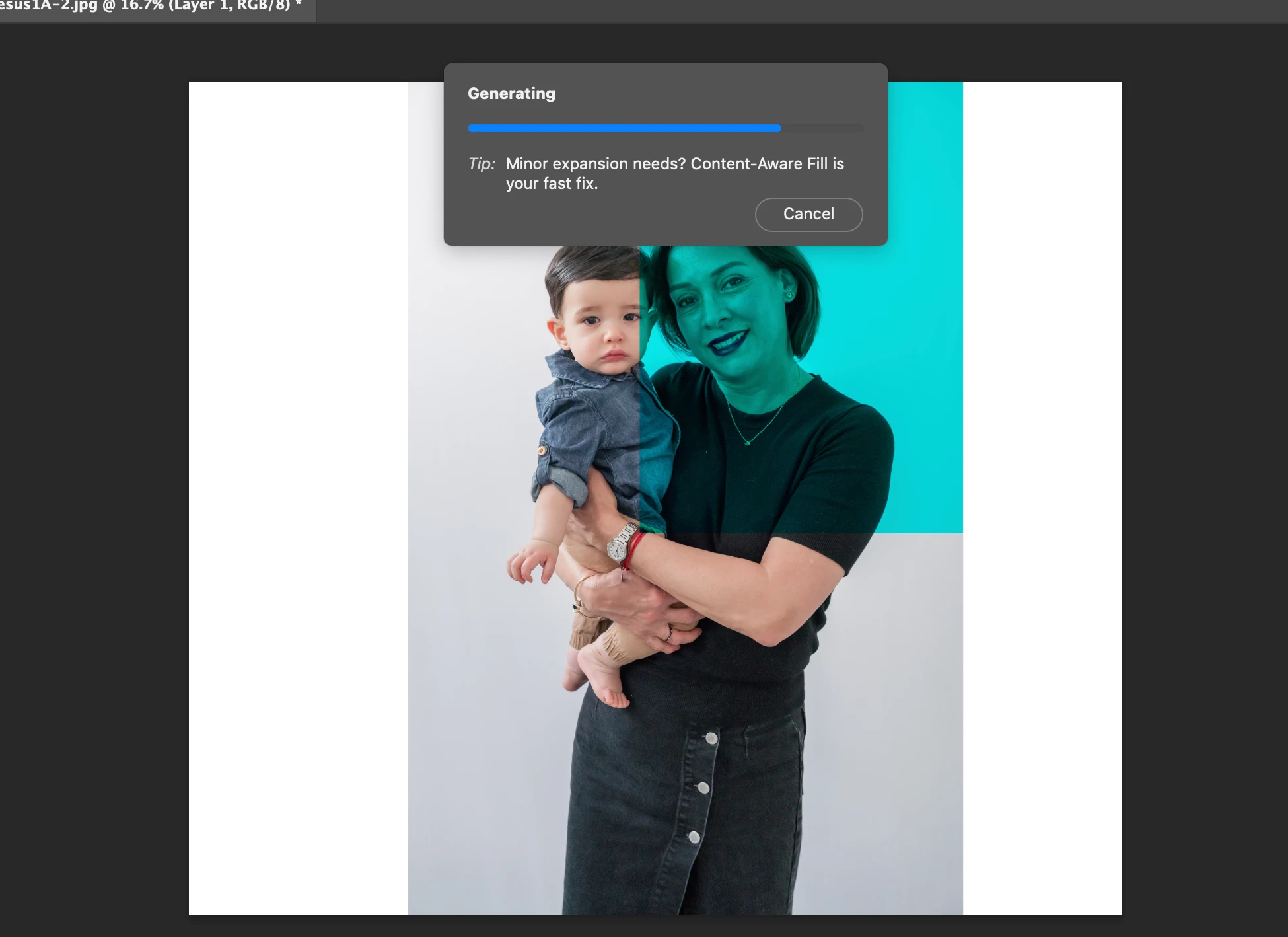Click the italic Tip label in dialog

tap(481, 164)
